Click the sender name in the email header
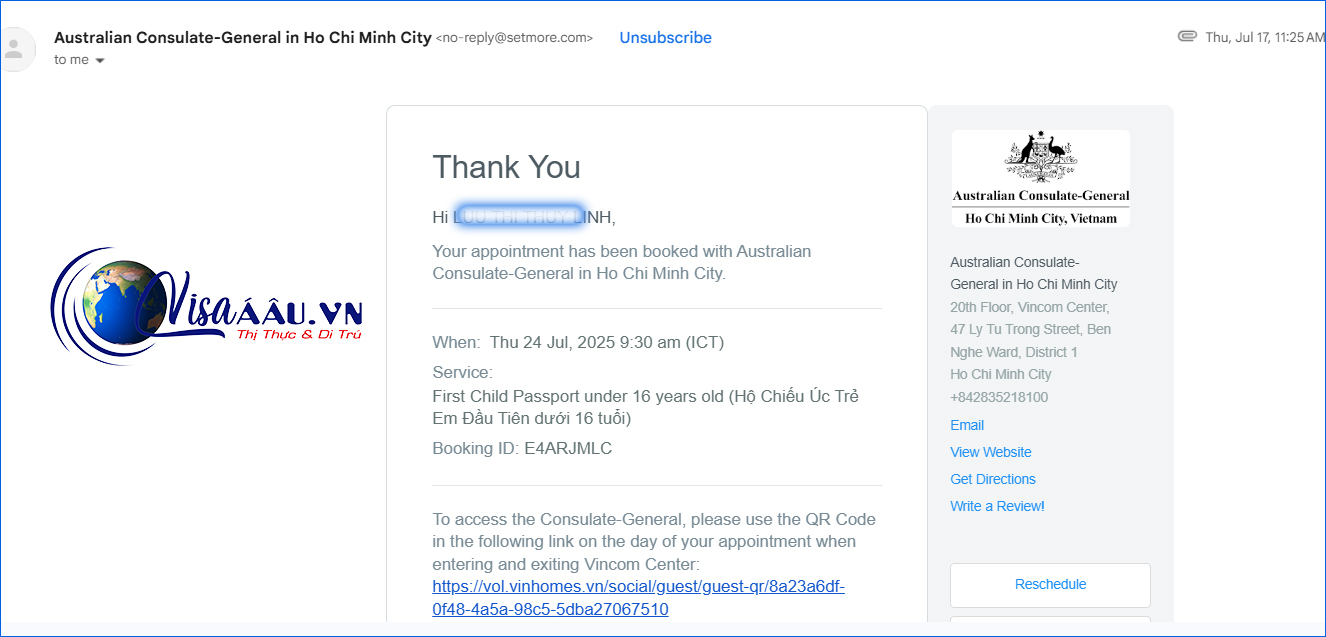1326x637 pixels. (x=242, y=37)
